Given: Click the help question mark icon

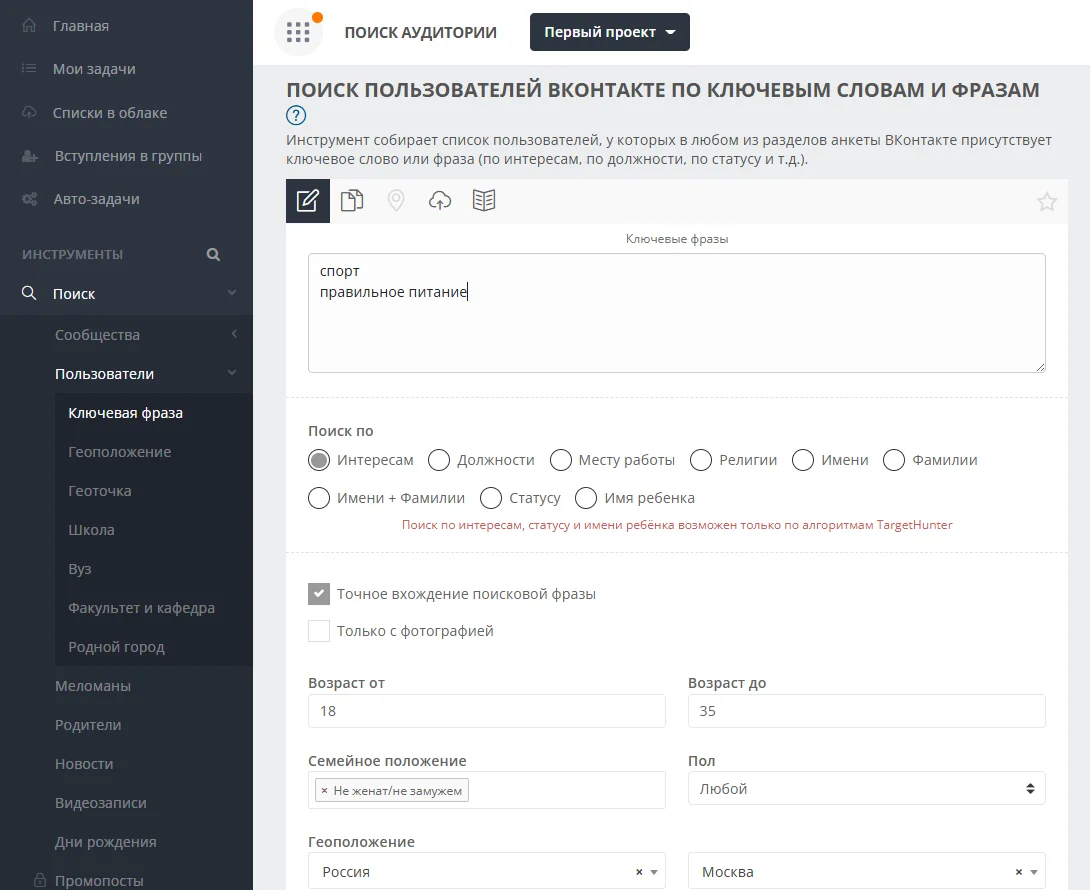Looking at the screenshot, I should (x=296, y=115).
